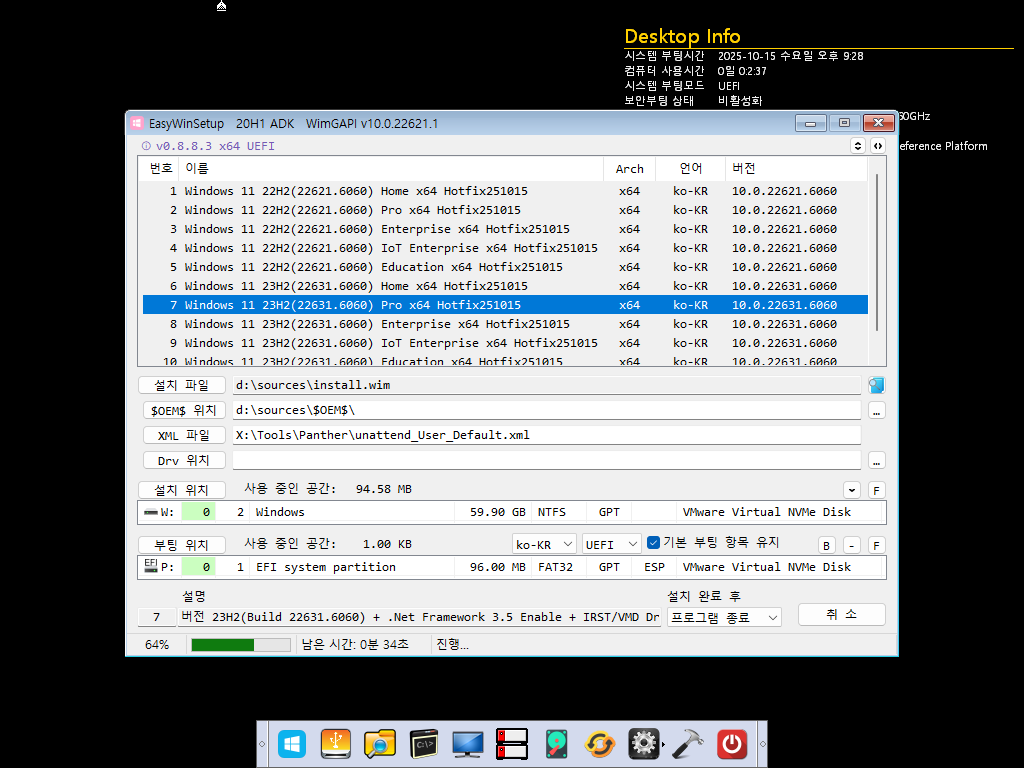
Task: Open the red server disks icon in dock
Action: pos(511,744)
